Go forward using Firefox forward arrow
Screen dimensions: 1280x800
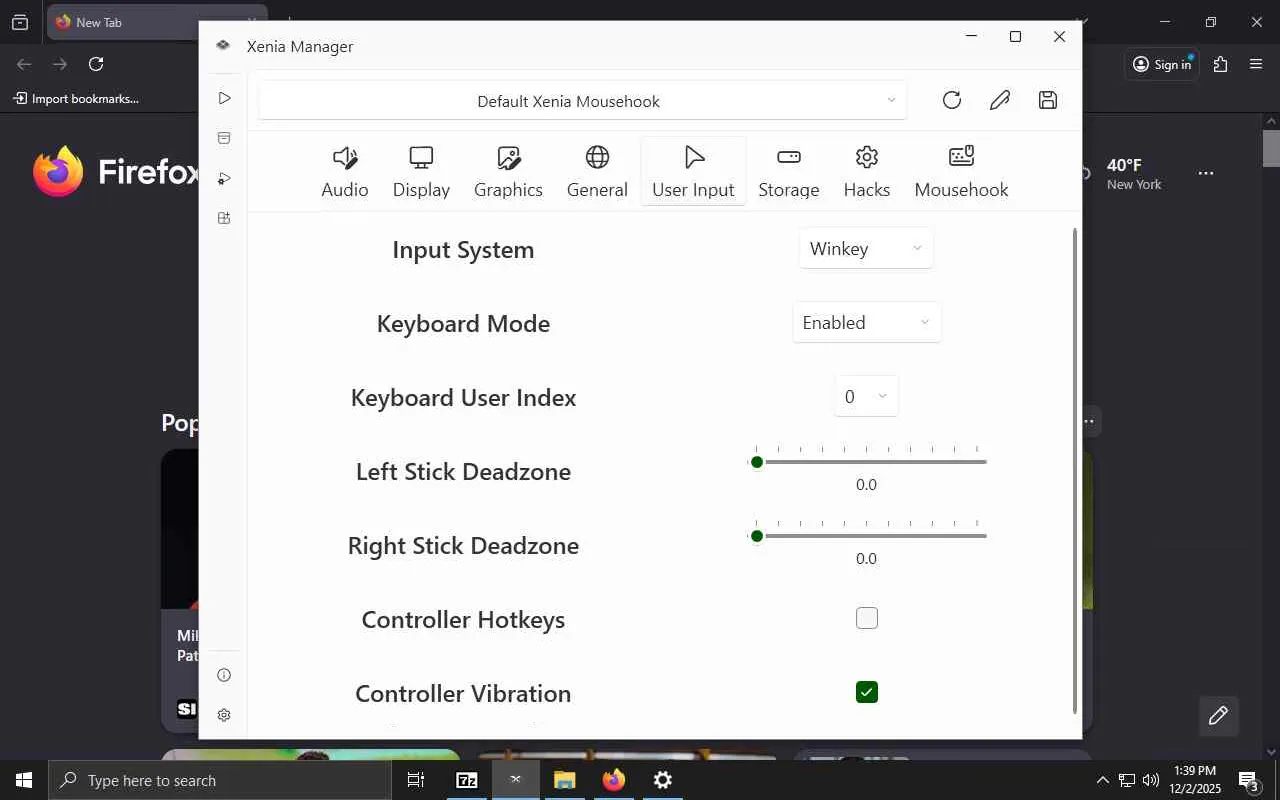[60, 64]
